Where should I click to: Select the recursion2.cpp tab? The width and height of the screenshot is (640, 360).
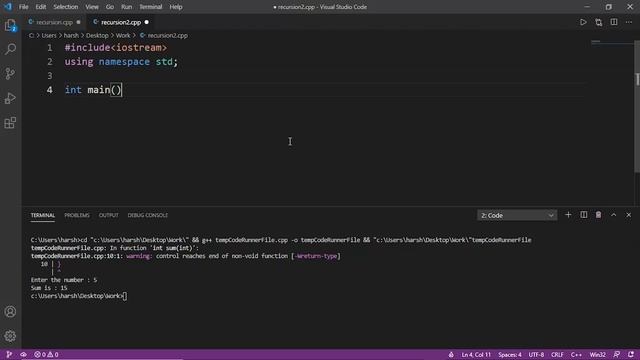121,22
